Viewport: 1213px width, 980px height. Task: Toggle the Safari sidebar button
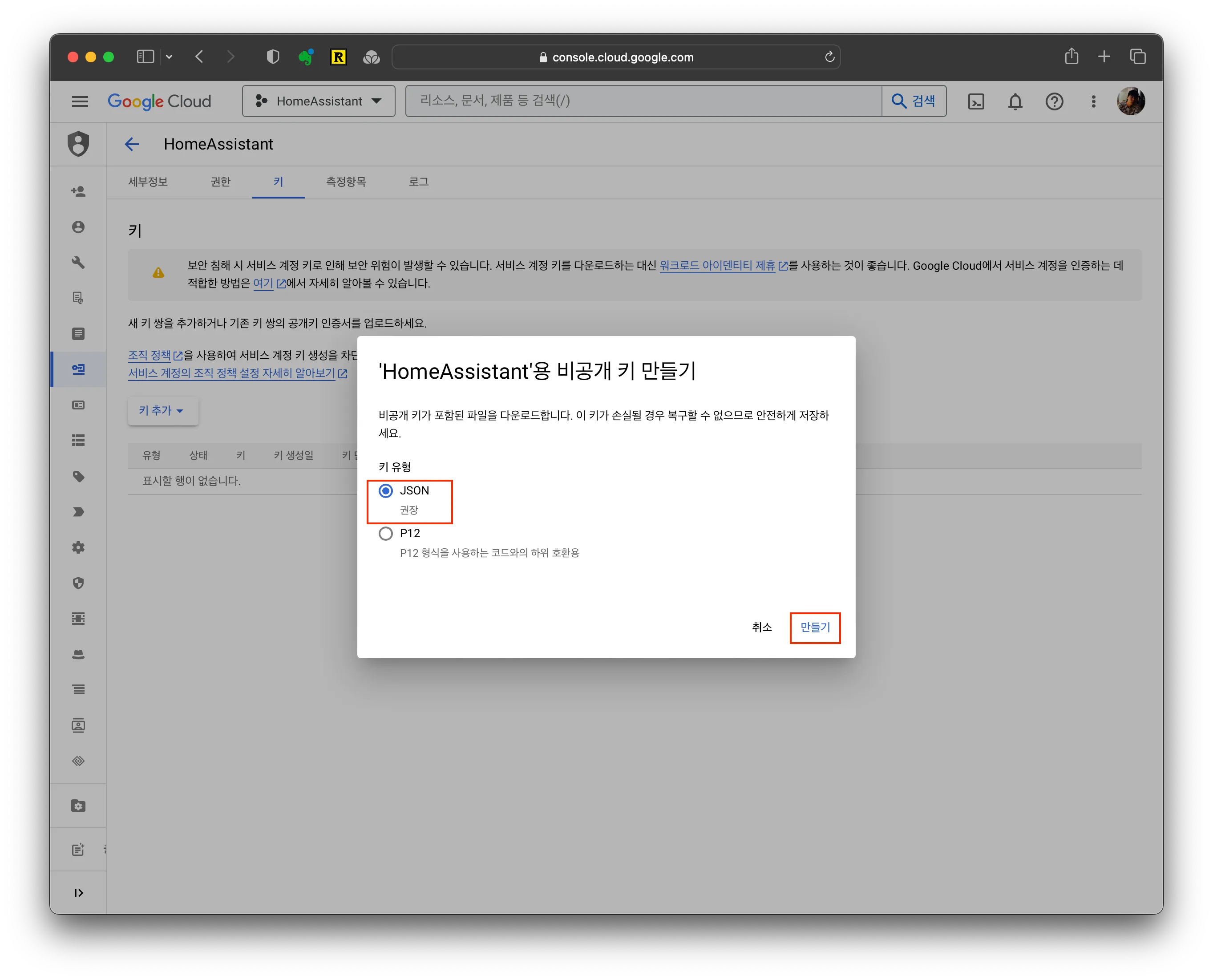click(x=145, y=57)
